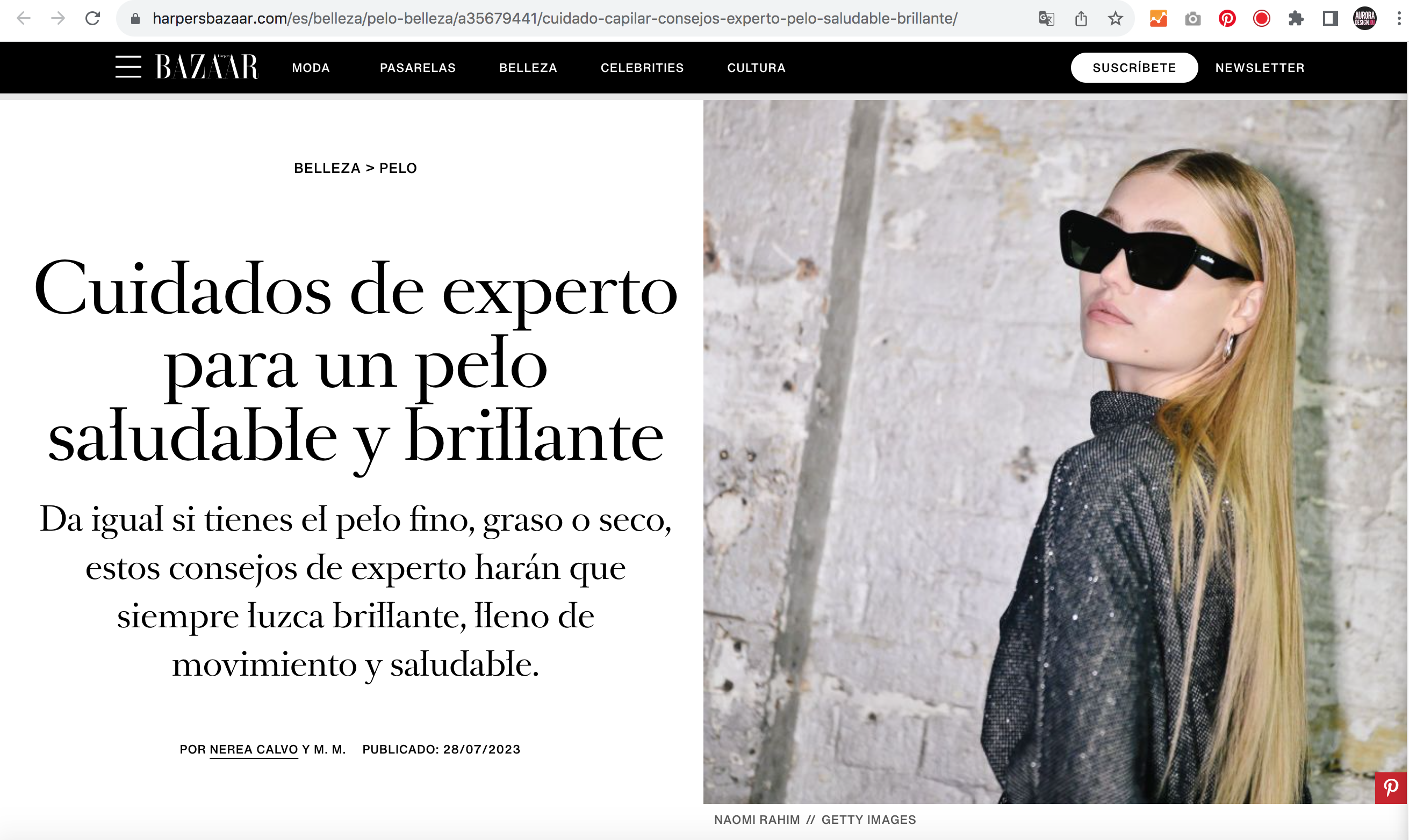Screen dimensions: 1409x840
Task: Toggle the browser side panel icon
Action: [x=1331, y=19]
